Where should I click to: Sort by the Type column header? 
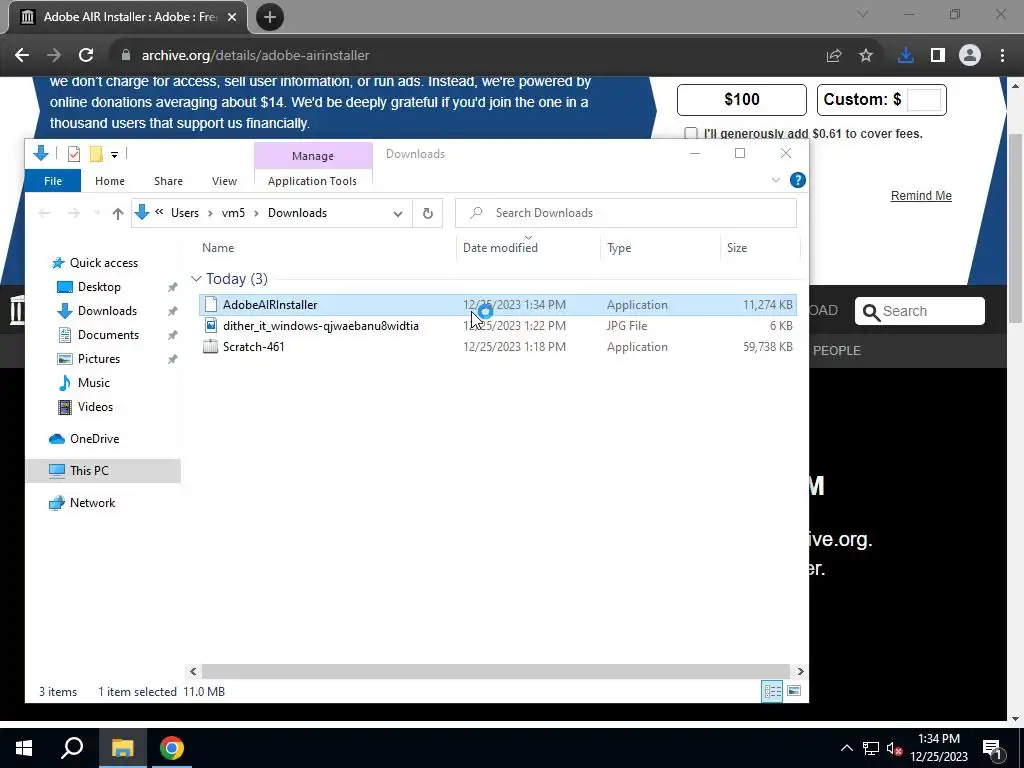click(x=619, y=248)
